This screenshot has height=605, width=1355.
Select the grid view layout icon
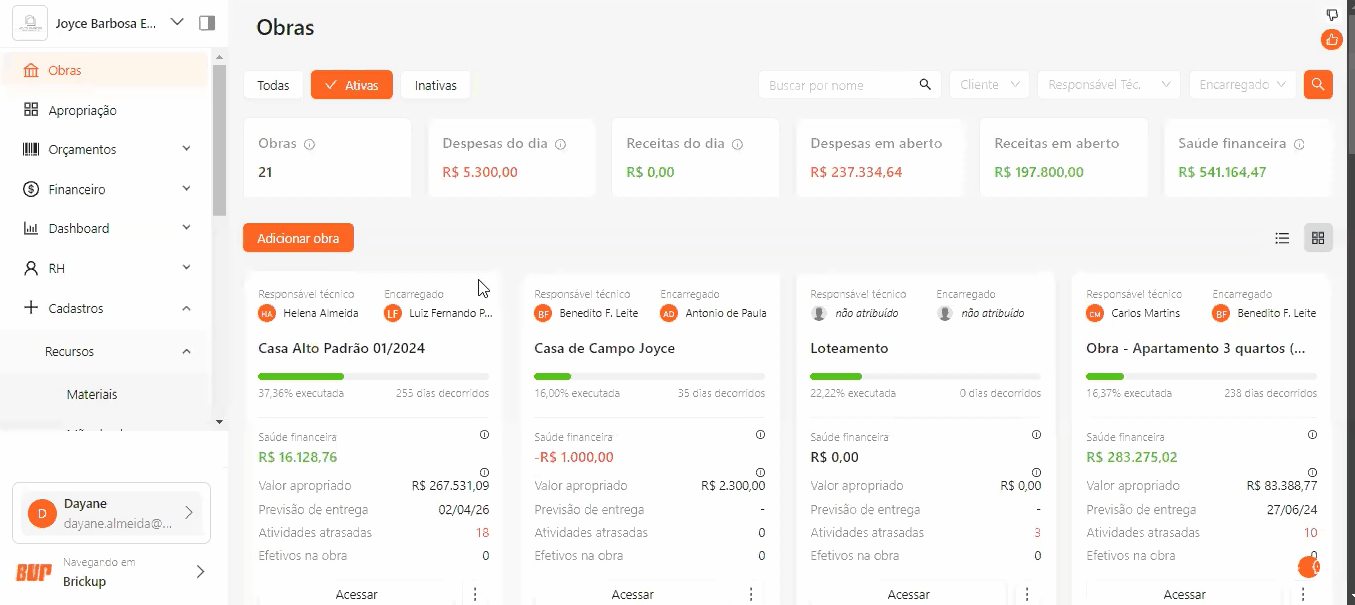(1318, 238)
